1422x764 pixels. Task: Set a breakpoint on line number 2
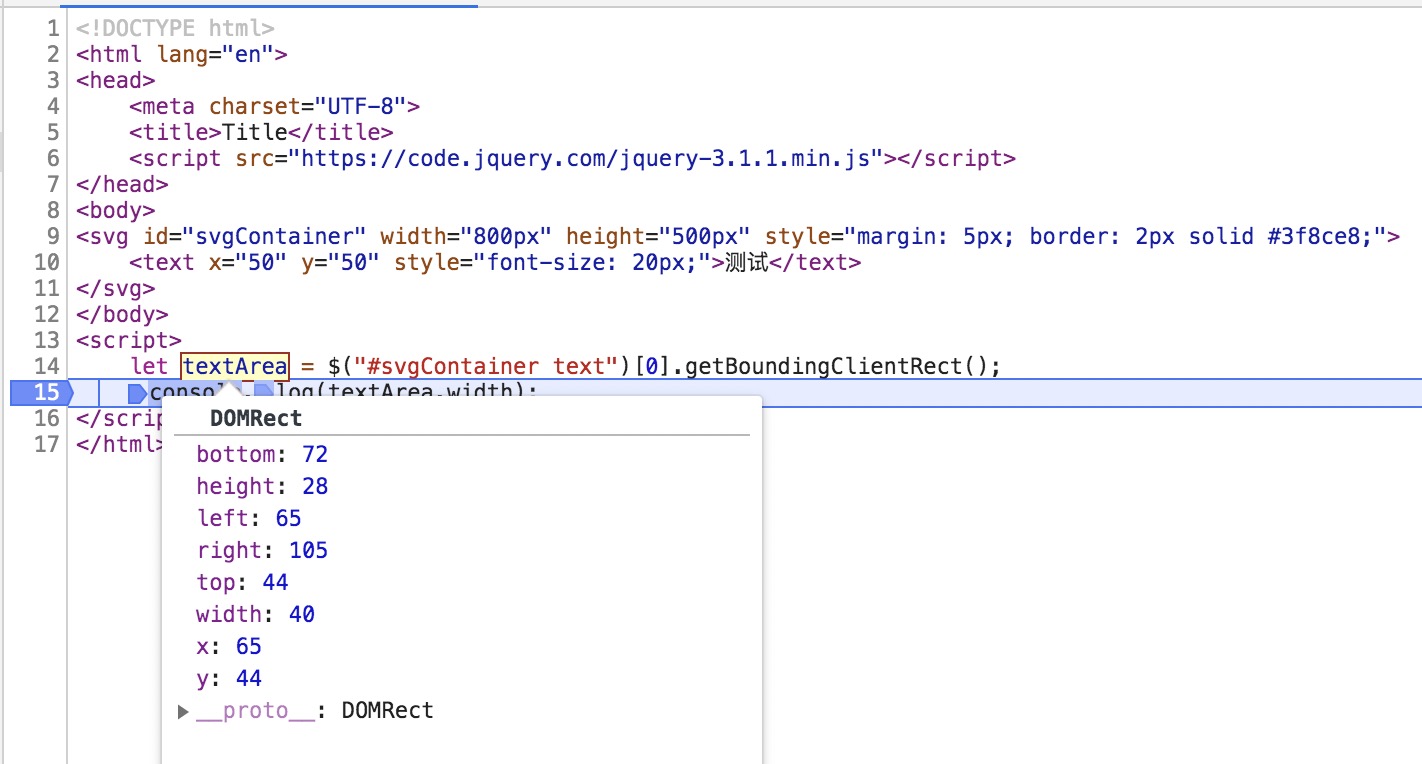[x=53, y=54]
